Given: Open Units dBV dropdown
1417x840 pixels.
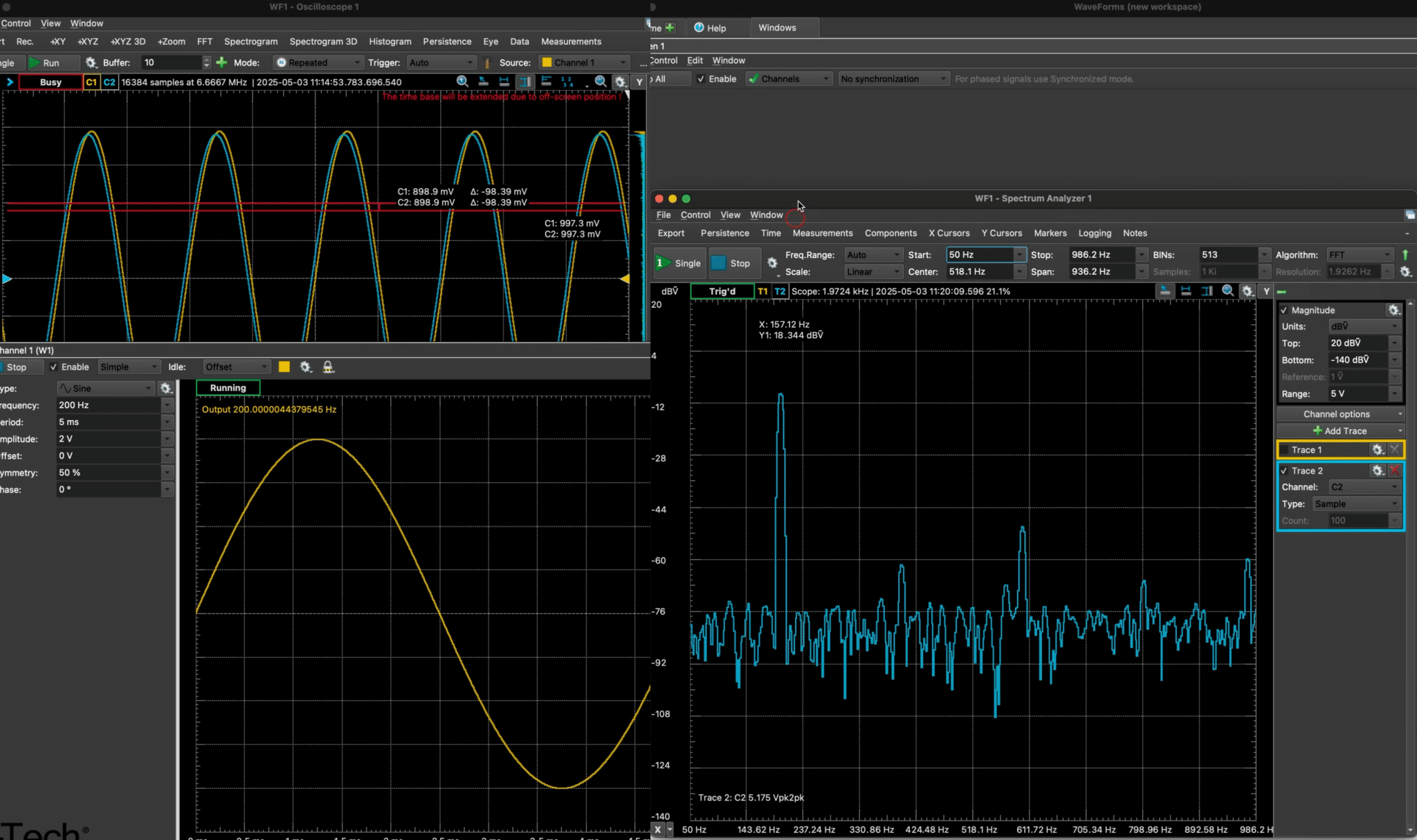Looking at the screenshot, I should (x=1364, y=327).
